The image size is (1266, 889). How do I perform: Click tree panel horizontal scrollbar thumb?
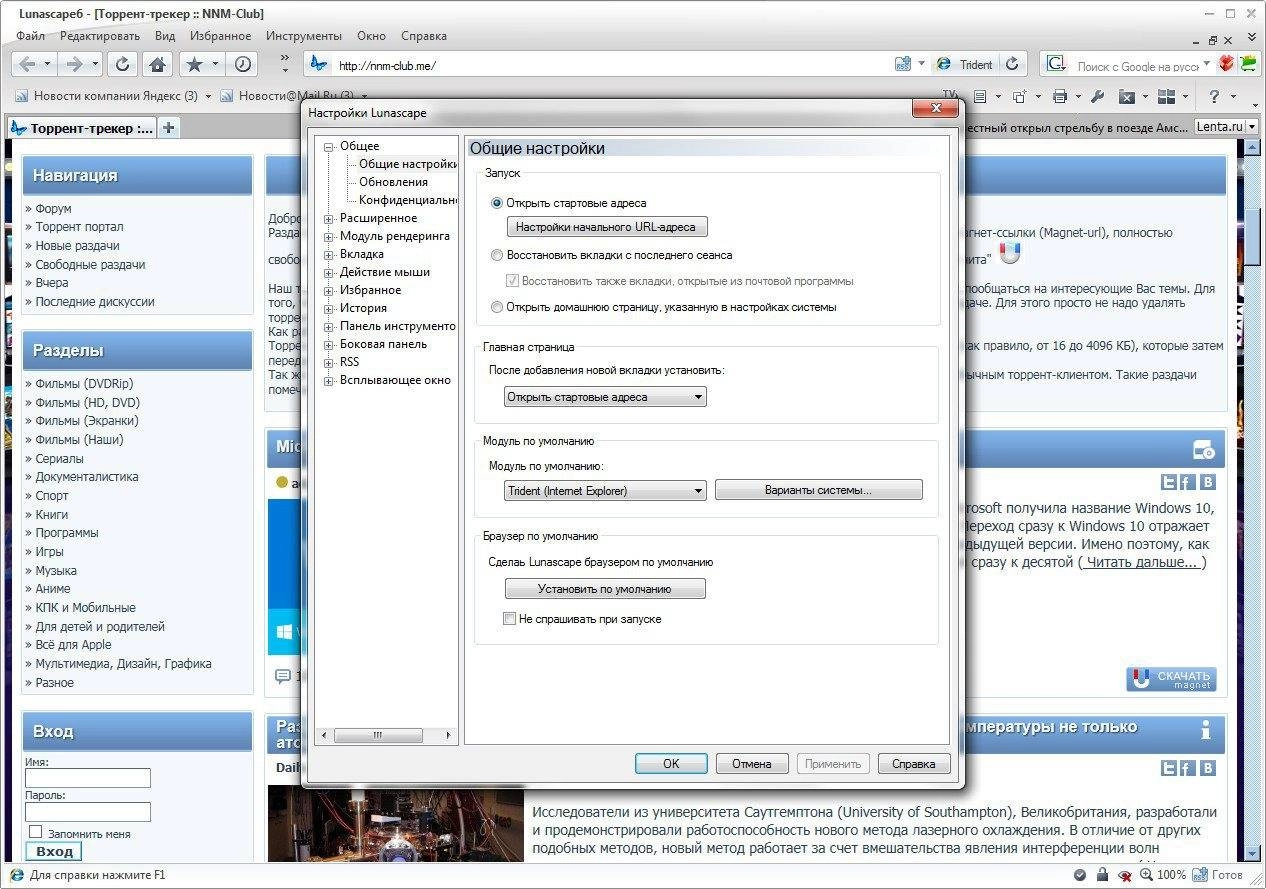pyautogui.click(x=377, y=735)
